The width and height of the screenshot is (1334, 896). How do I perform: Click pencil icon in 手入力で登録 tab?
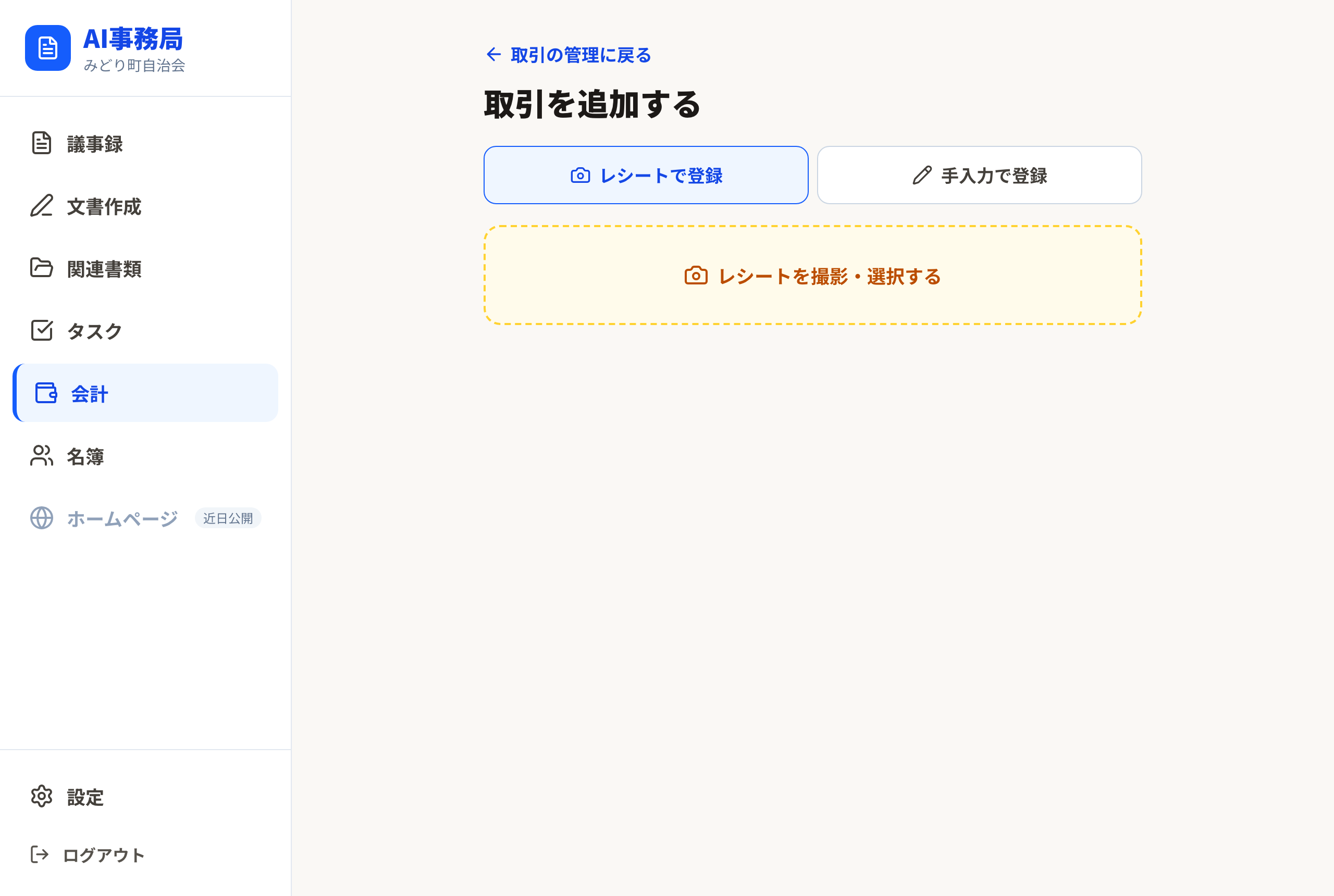point(922,176)
